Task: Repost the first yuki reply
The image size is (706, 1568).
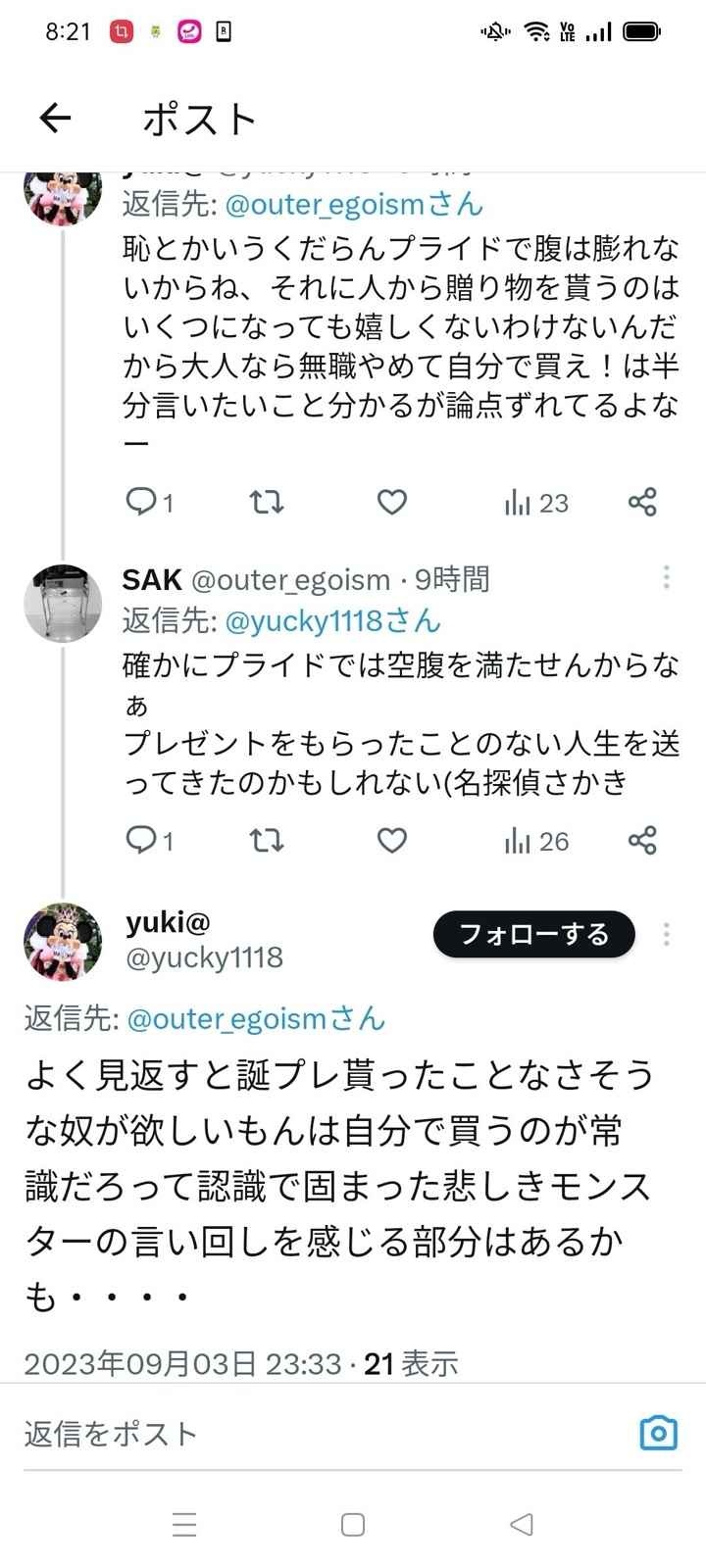Action: (266, 503)
